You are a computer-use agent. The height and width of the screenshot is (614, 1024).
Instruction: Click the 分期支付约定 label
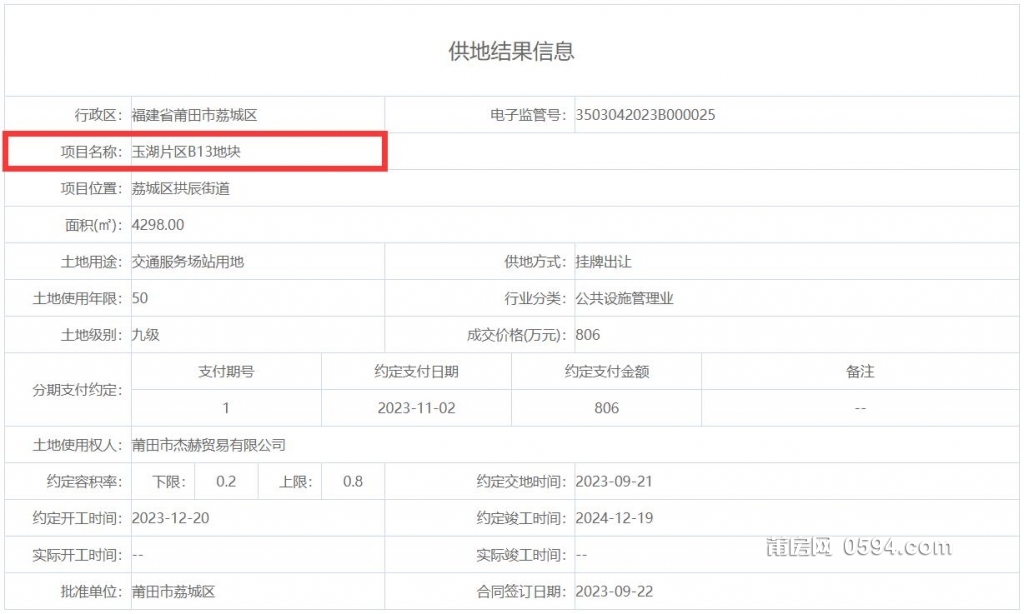click(x=78, y=390)
